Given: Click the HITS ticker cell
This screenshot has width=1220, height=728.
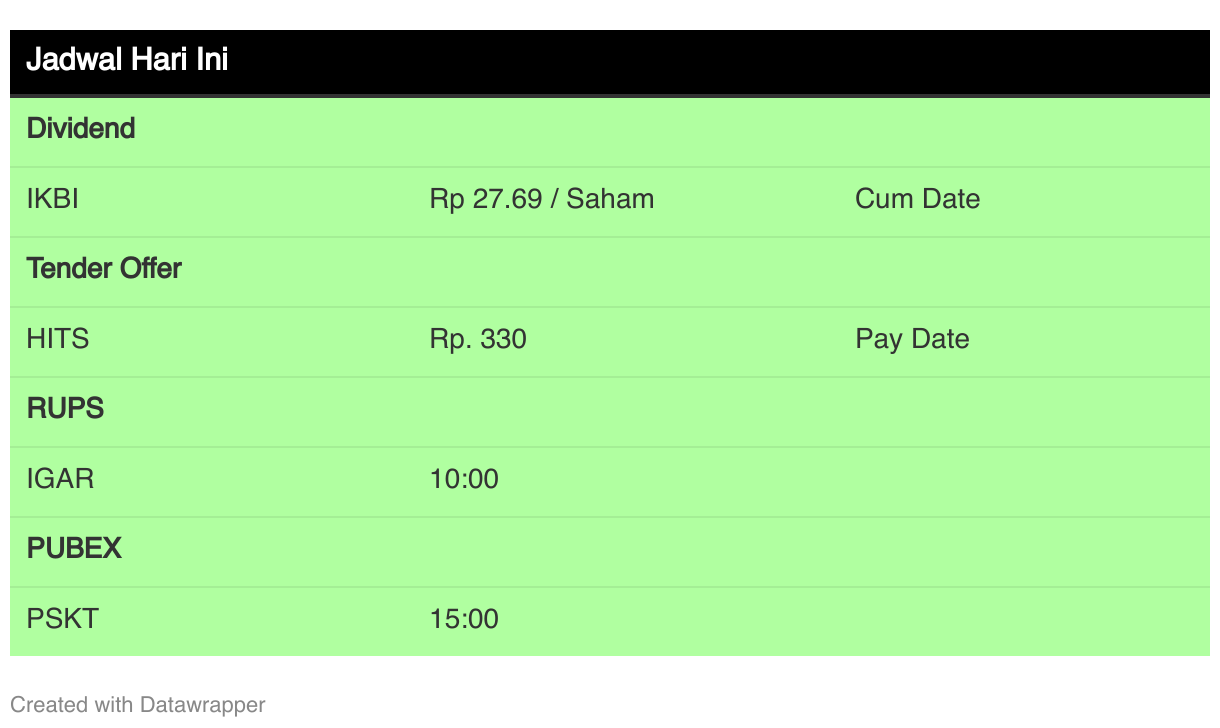Looking at the screenshot, I should click(x=58, y=339).
